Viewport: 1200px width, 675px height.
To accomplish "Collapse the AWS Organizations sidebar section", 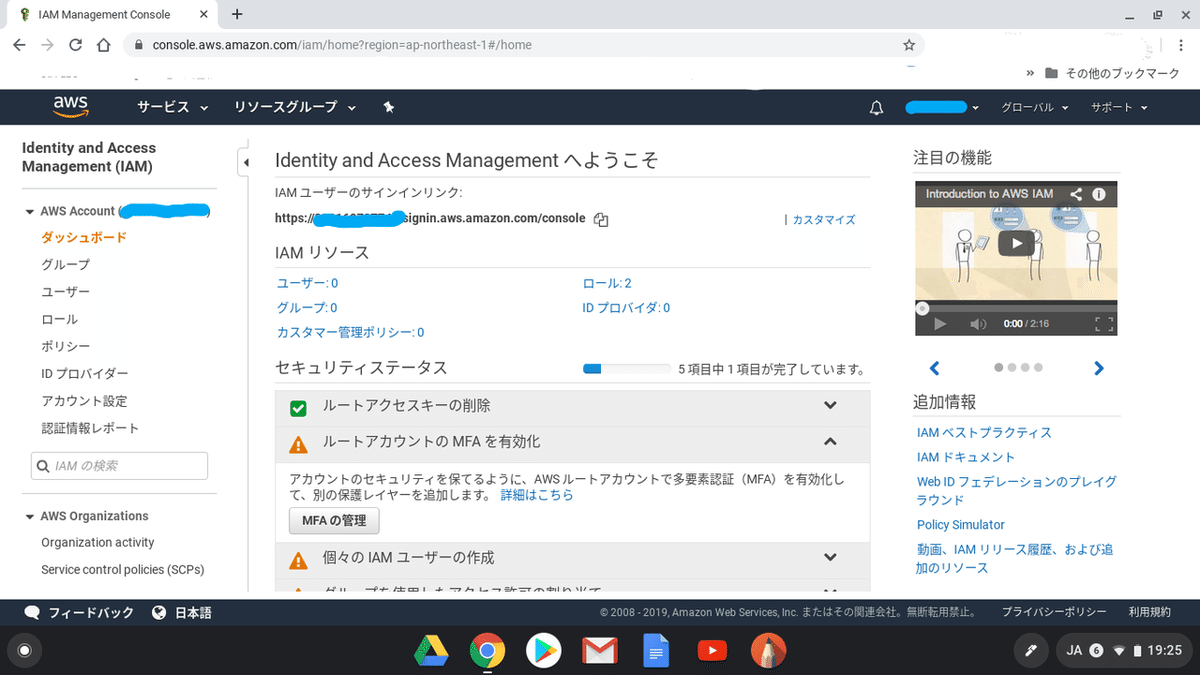I will tap(30, 517).
